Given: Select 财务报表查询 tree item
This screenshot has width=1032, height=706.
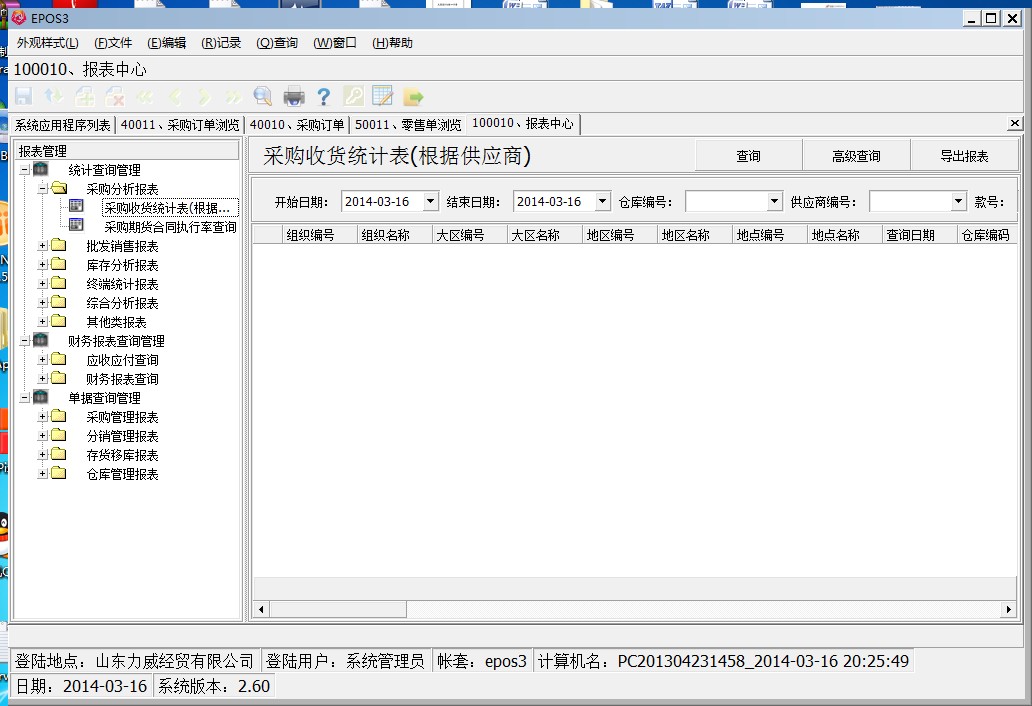Looking at the screenshot, I should [x=122, y=379].
